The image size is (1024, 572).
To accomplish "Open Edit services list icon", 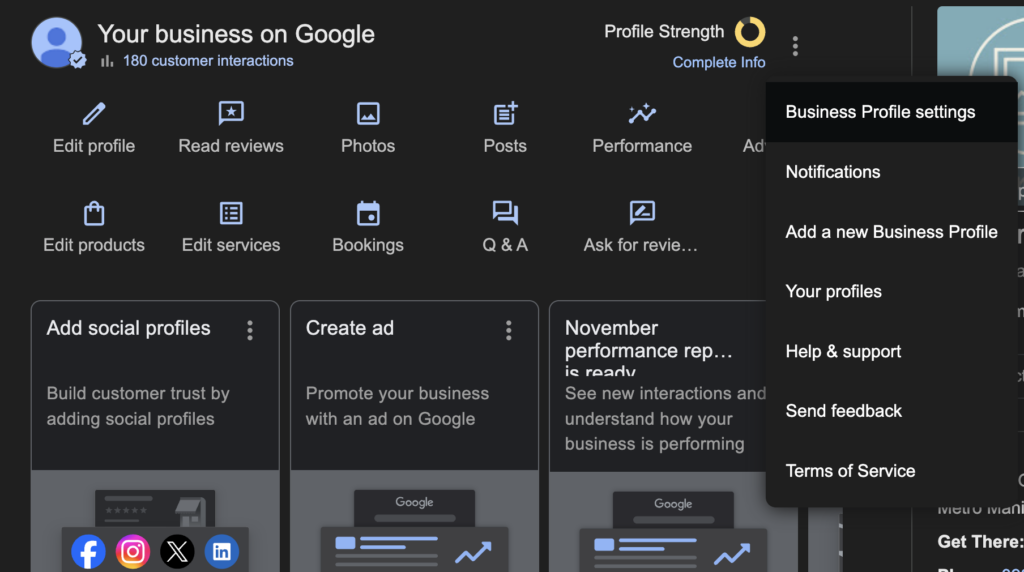I will pyautogui.click(x=231, y=213).
